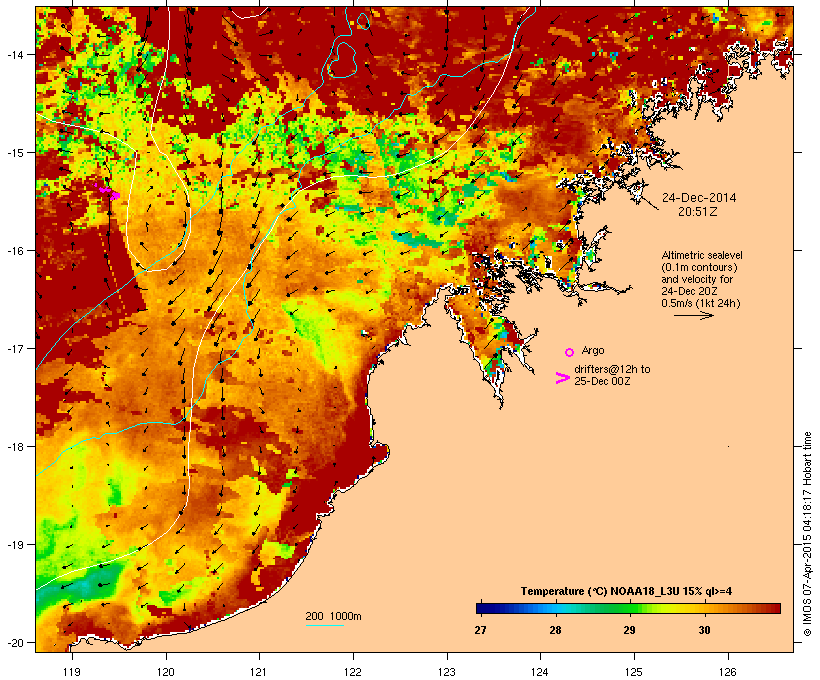The width and height of the screenshot is (820, 680).
Task: Click longitude axis label 124
Action: point(540,672)
